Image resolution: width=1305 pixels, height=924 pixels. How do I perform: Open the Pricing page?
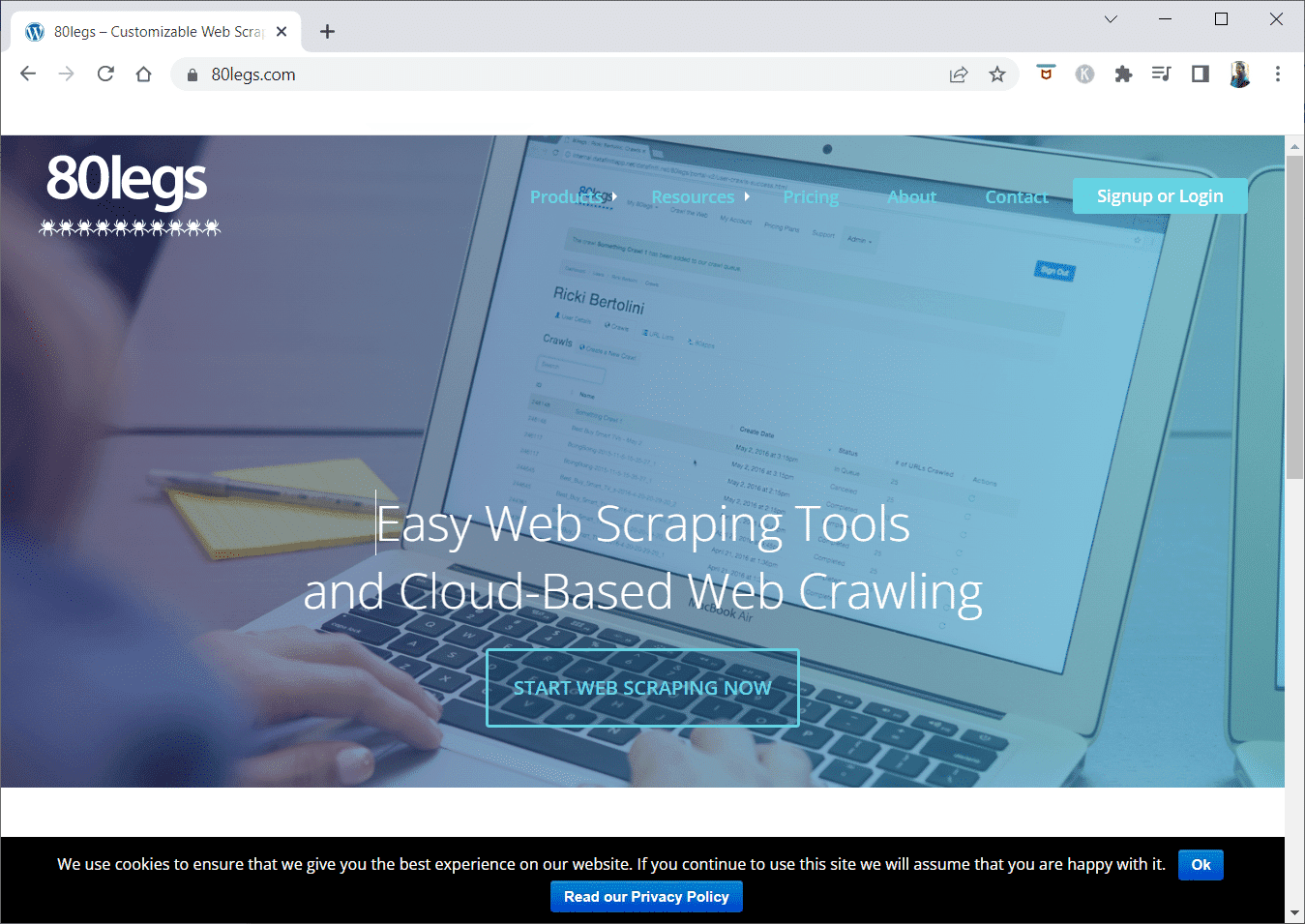(x=811, y=196)
